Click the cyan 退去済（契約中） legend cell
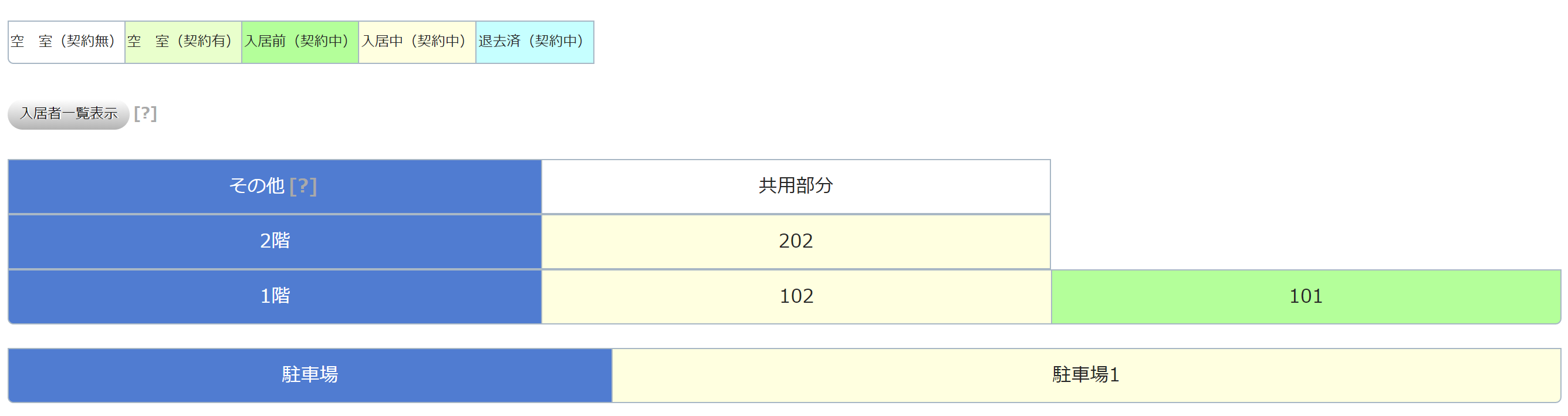The image size is (1568, 416). coord(534,42)
